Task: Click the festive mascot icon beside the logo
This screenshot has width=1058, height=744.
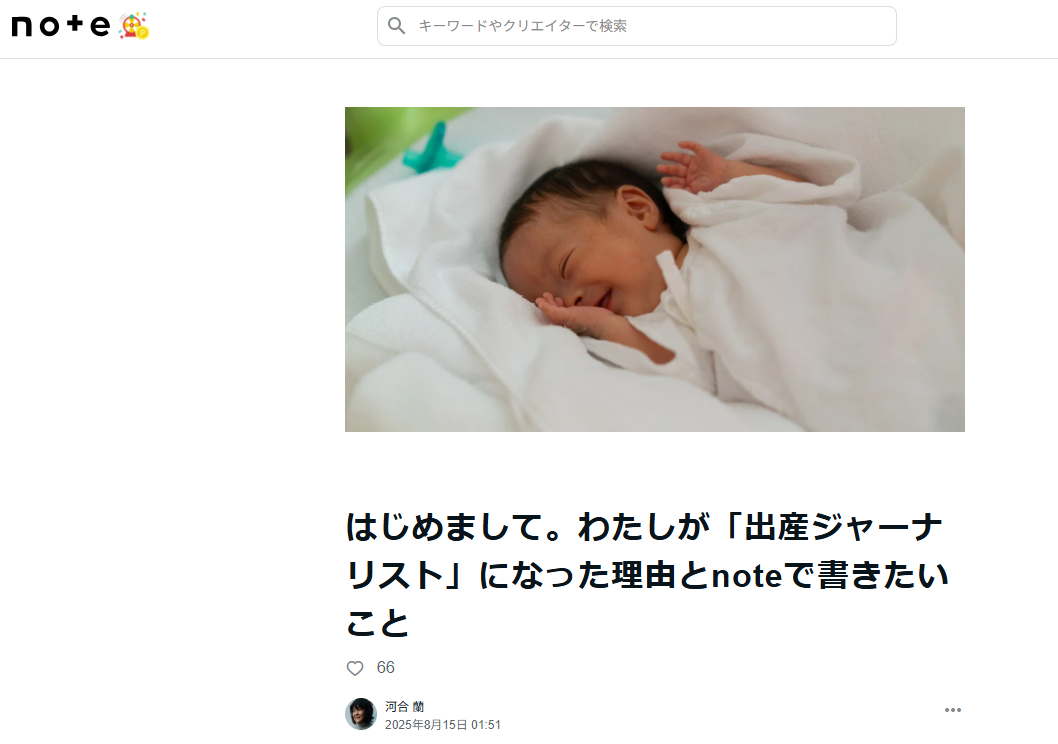Action: (x=134, y=26)
